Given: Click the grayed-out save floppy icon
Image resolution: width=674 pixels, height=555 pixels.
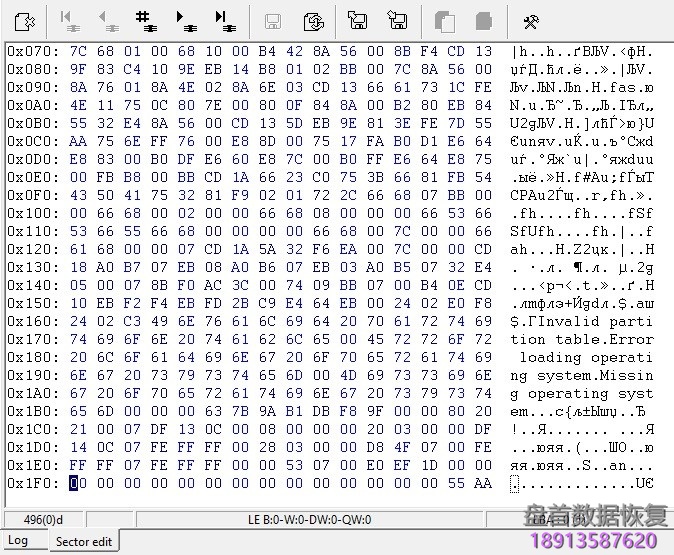Looking at the screenshot, I should 272,20.
